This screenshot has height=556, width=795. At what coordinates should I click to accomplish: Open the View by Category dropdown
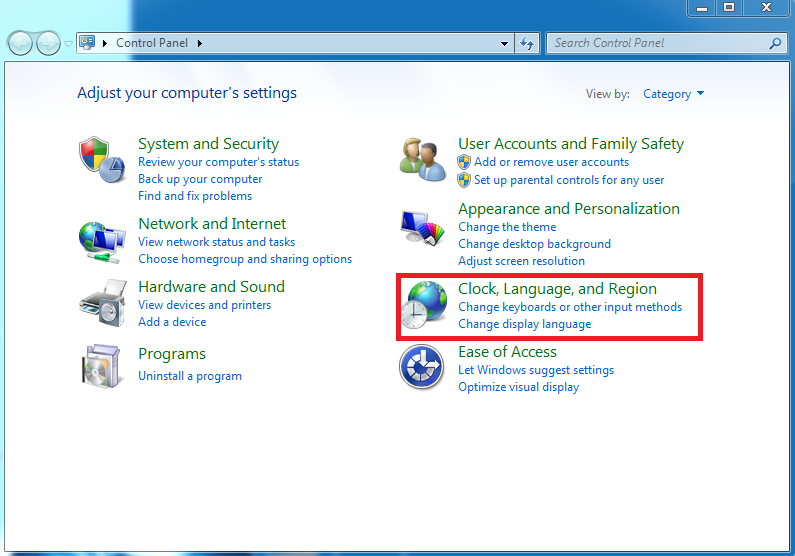pyautogui.click(x=673, y=94)
